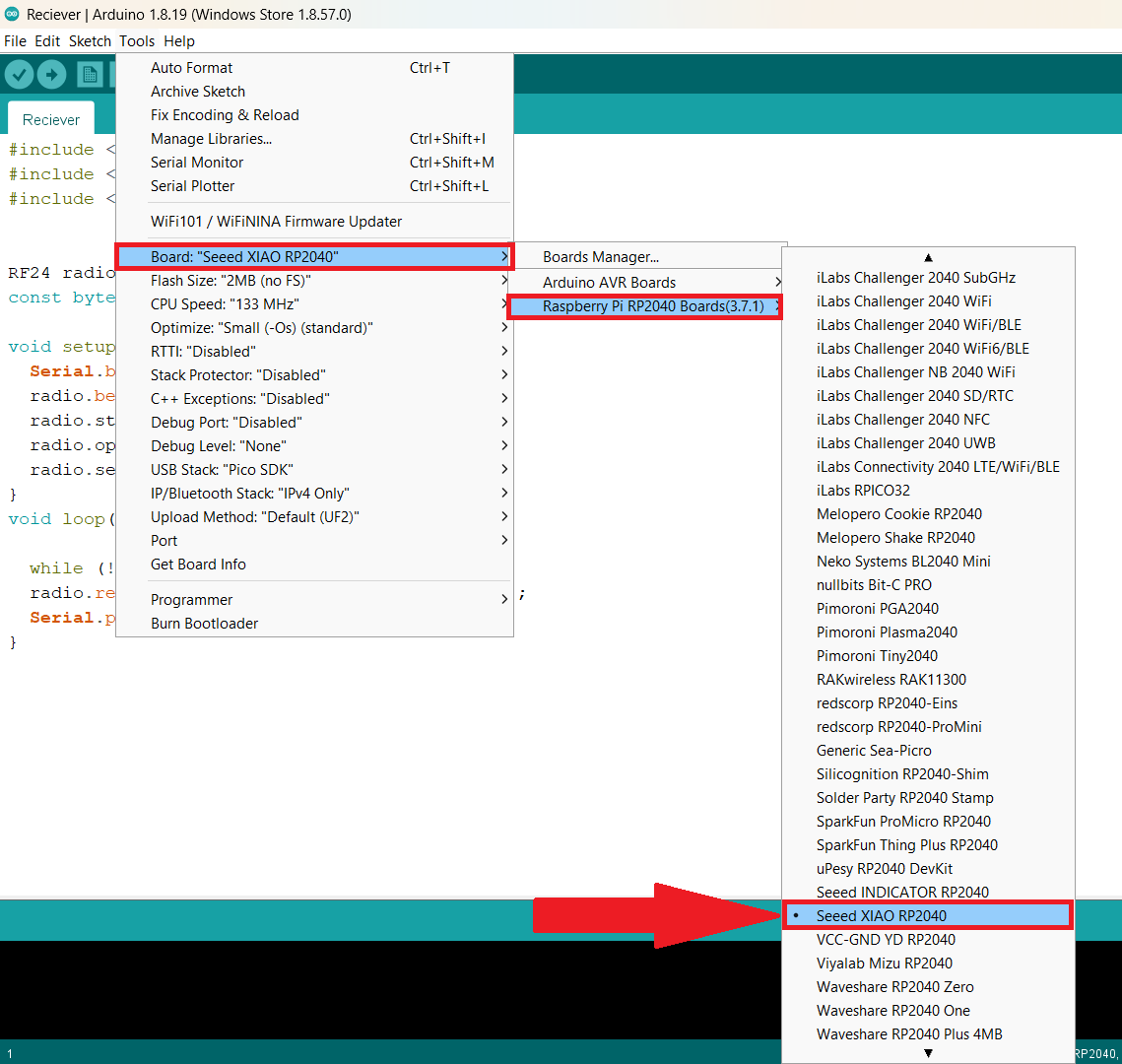
Task: Click the Arduino logo in title bar
Action: click(x=12, y=15)
